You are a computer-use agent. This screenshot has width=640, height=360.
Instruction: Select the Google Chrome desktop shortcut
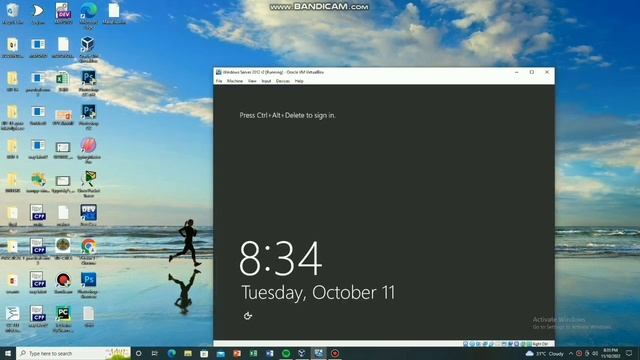tap(88, 251)
